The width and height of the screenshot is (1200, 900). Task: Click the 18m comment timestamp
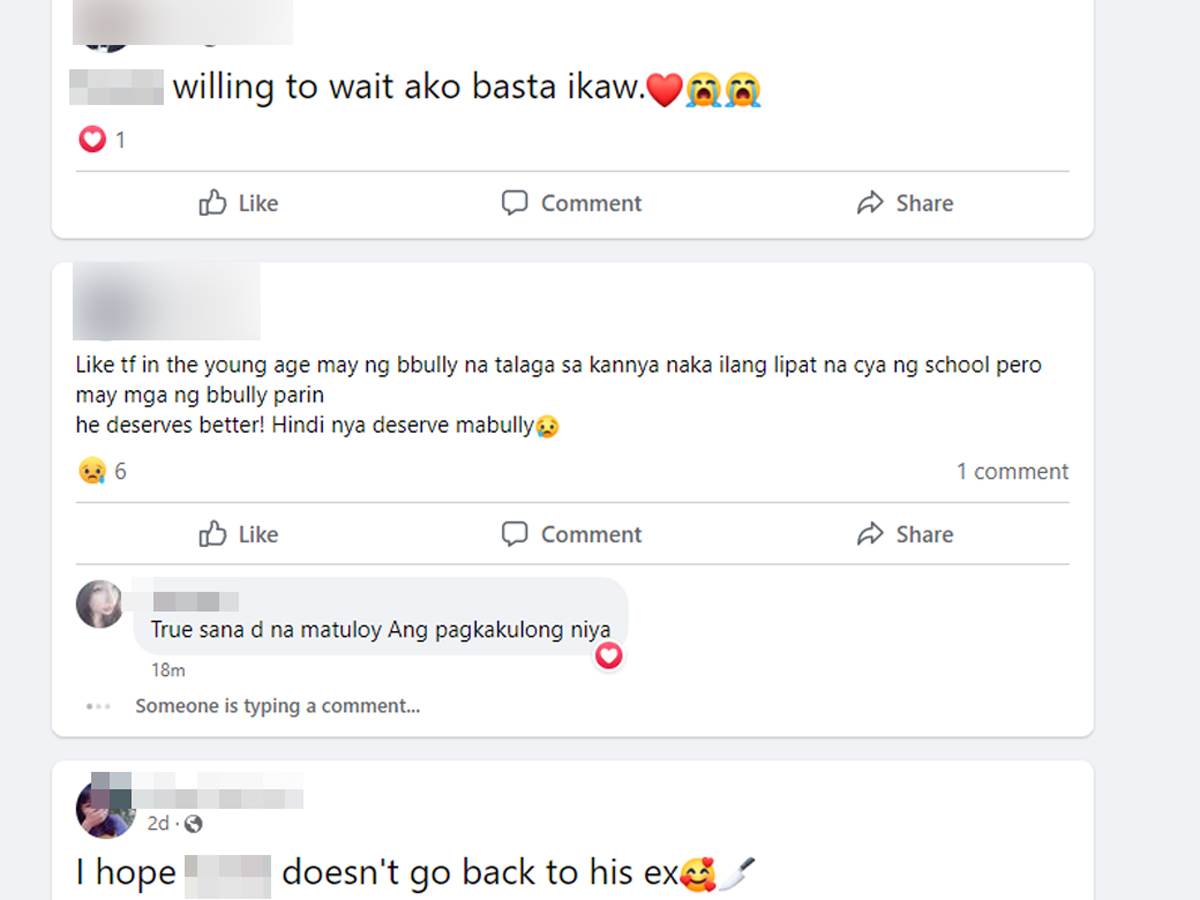[168, 670]
